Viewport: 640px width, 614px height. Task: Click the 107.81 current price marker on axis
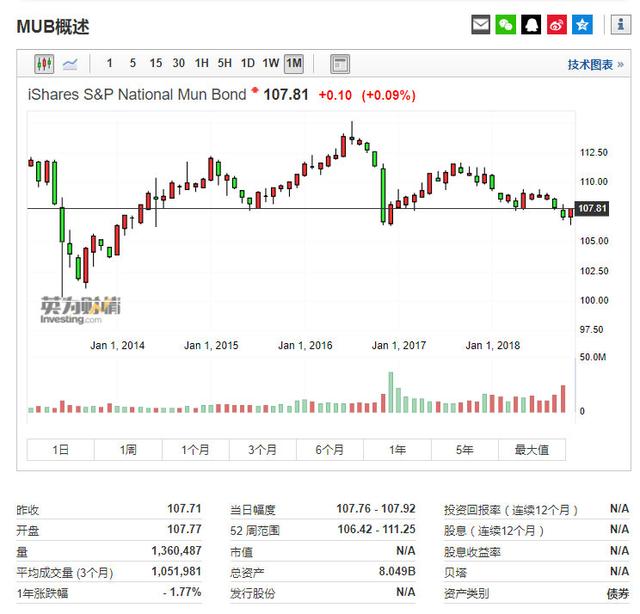[592, 209]
